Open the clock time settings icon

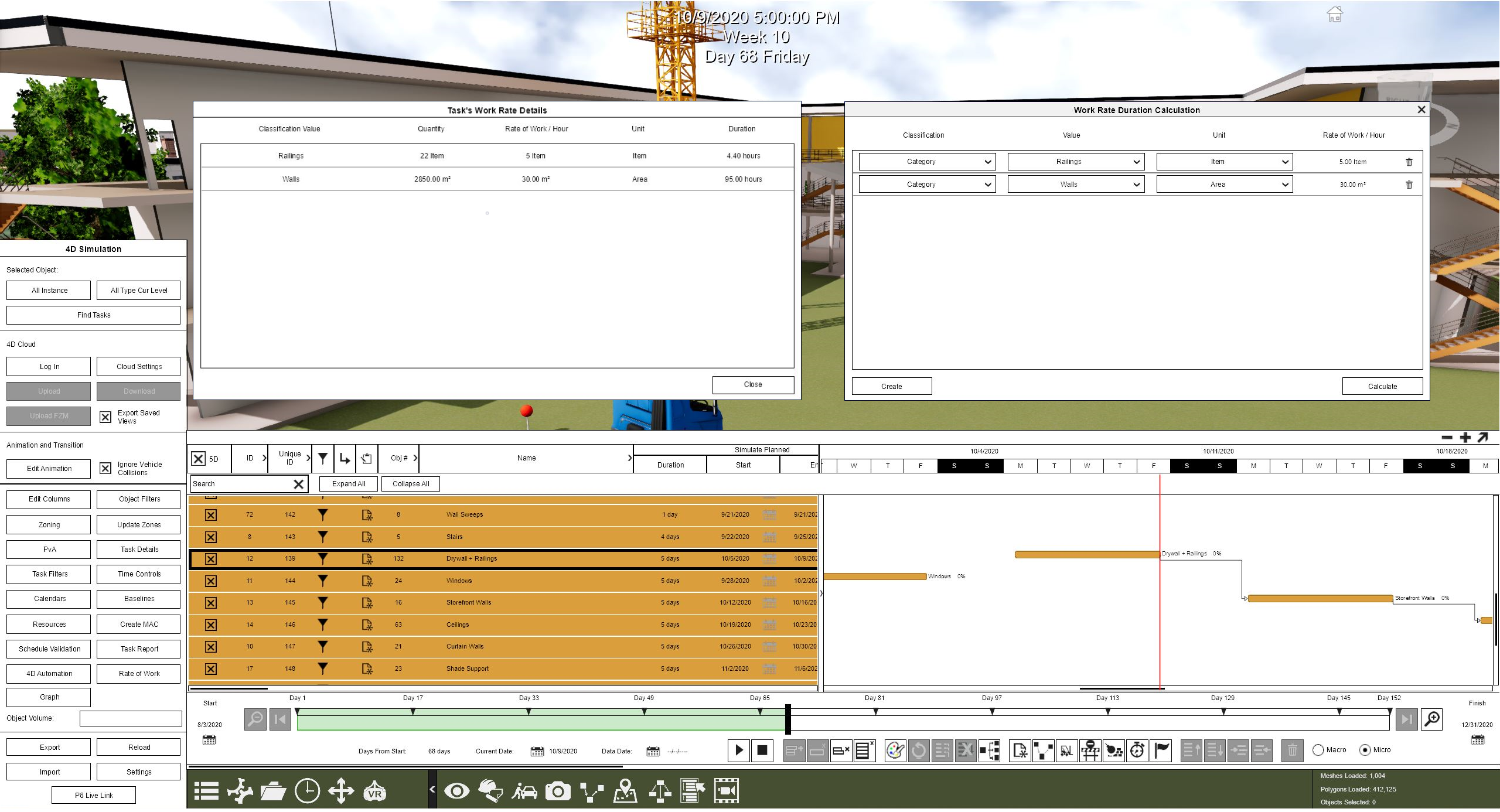click(307, 791)
